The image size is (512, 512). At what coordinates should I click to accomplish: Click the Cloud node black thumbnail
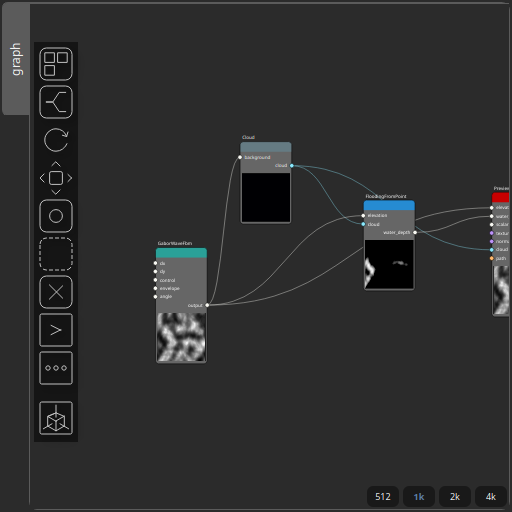[x=266, y=198]
